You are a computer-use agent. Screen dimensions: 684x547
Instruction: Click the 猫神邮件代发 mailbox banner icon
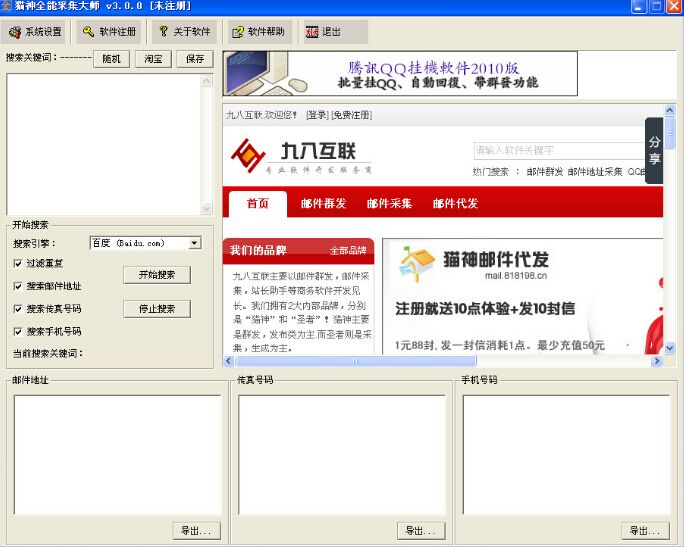(415, 264)
